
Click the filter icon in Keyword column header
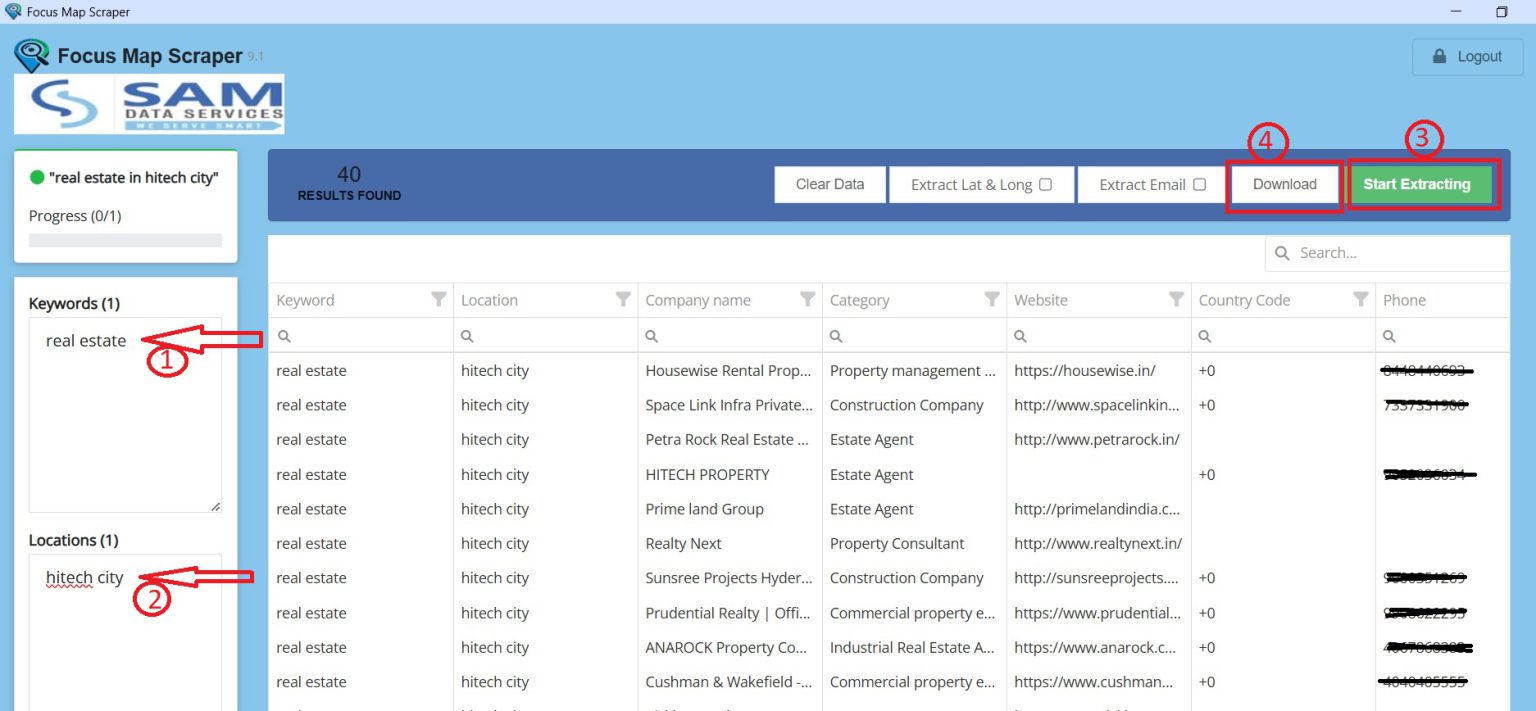pyautogui.click(x=438, y=299)
